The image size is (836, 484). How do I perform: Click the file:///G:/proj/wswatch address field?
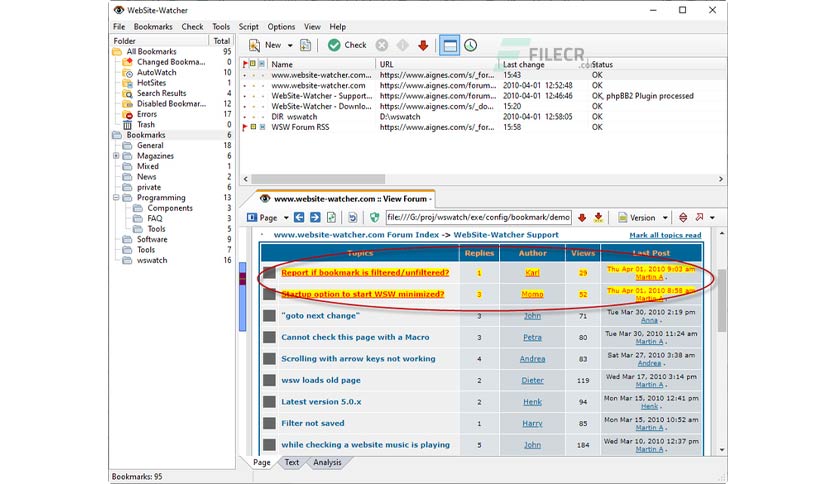coord(478,217)
